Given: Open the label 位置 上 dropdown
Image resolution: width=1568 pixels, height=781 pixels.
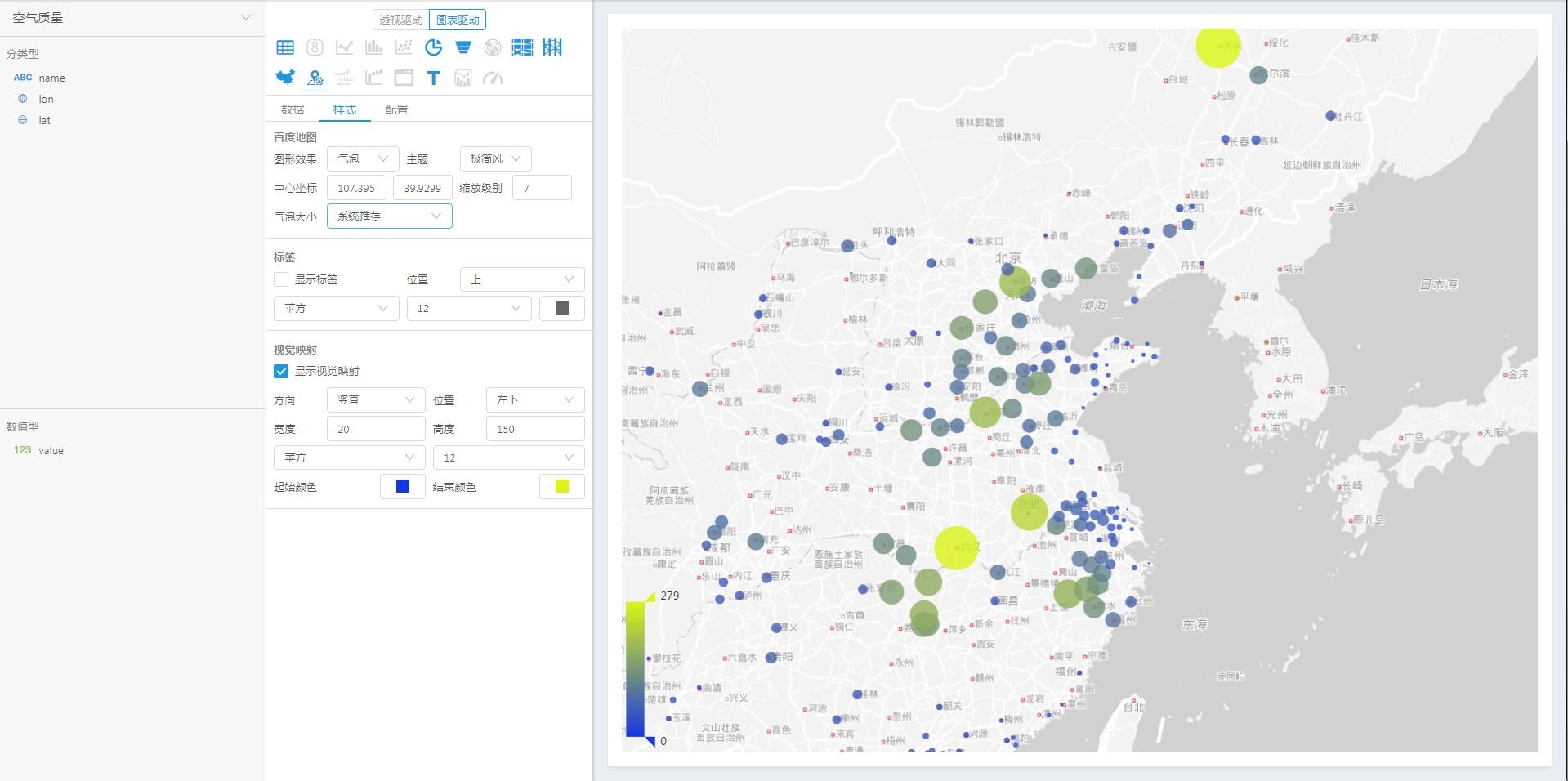Looking at the screenshot, I should [x=522, y=279].
